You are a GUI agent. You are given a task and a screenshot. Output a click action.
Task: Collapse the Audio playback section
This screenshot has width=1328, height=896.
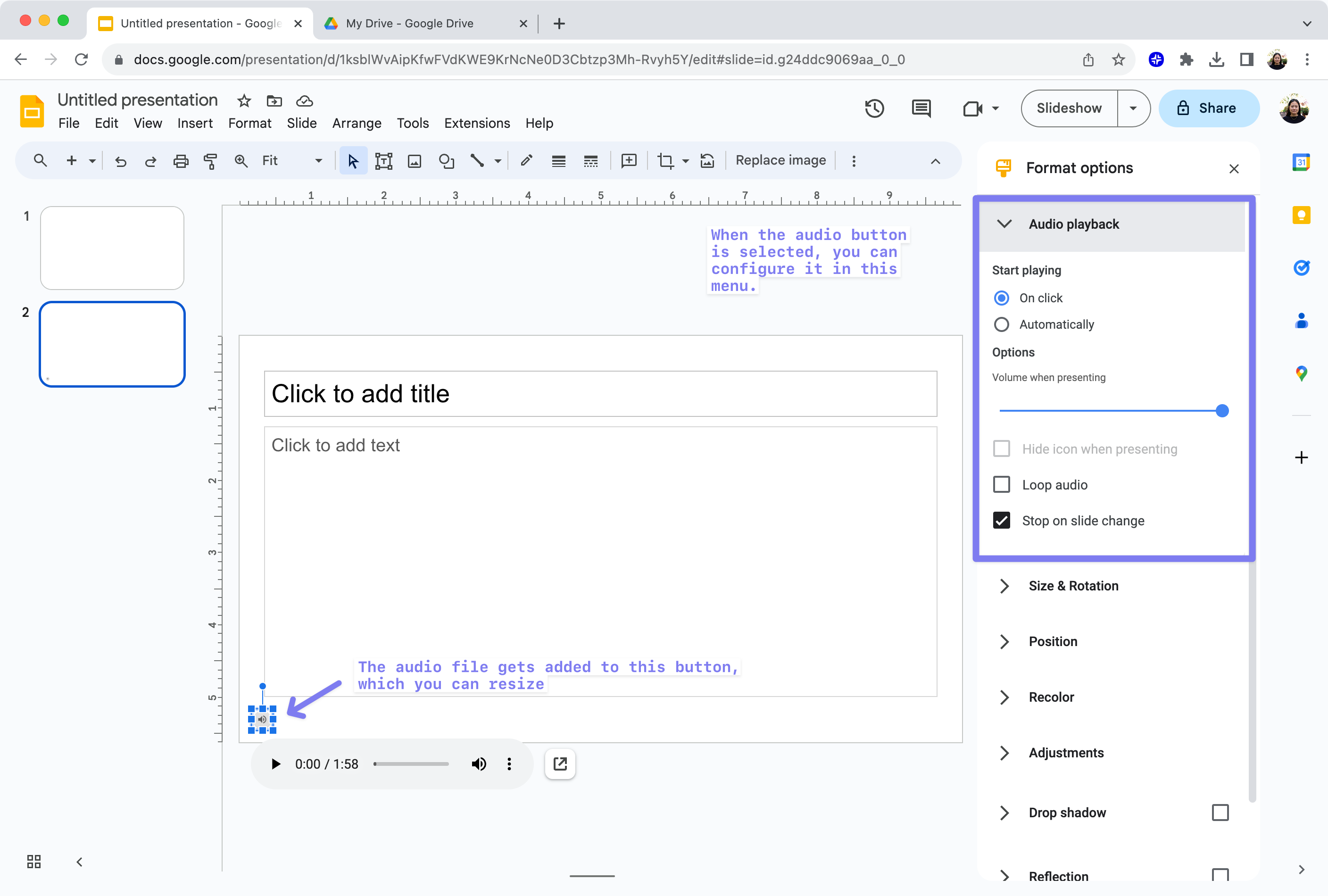tap(1004, 224)
